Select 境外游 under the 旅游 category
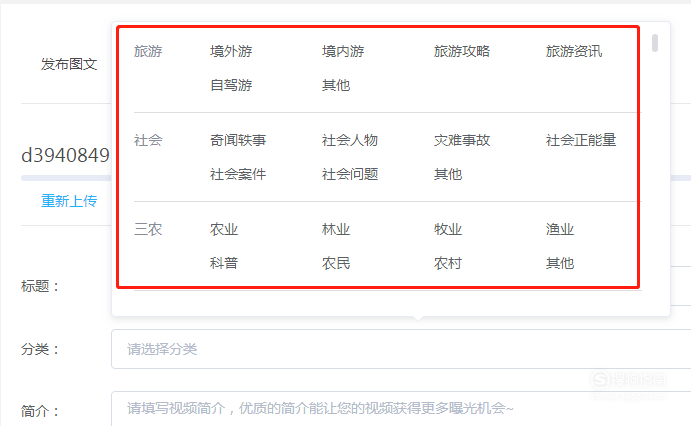 click(231, 52)
